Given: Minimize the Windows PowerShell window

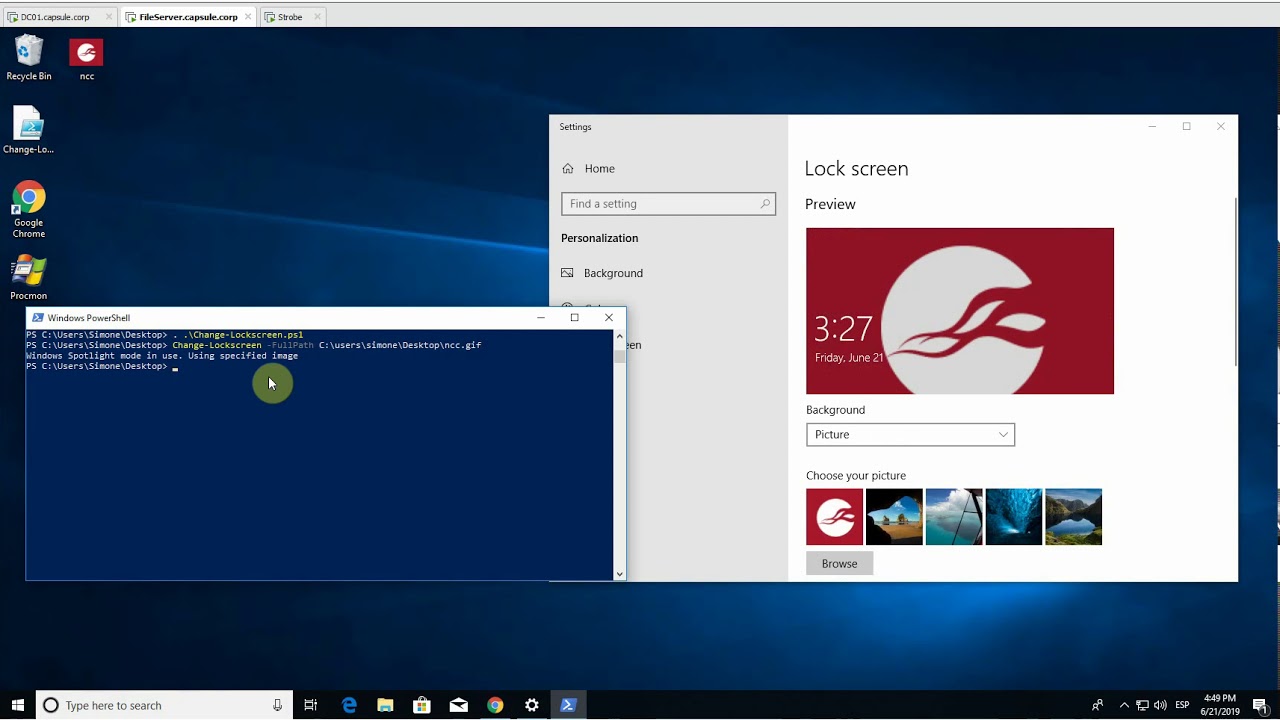Looking at the screenshot, I should pos(541,318).
